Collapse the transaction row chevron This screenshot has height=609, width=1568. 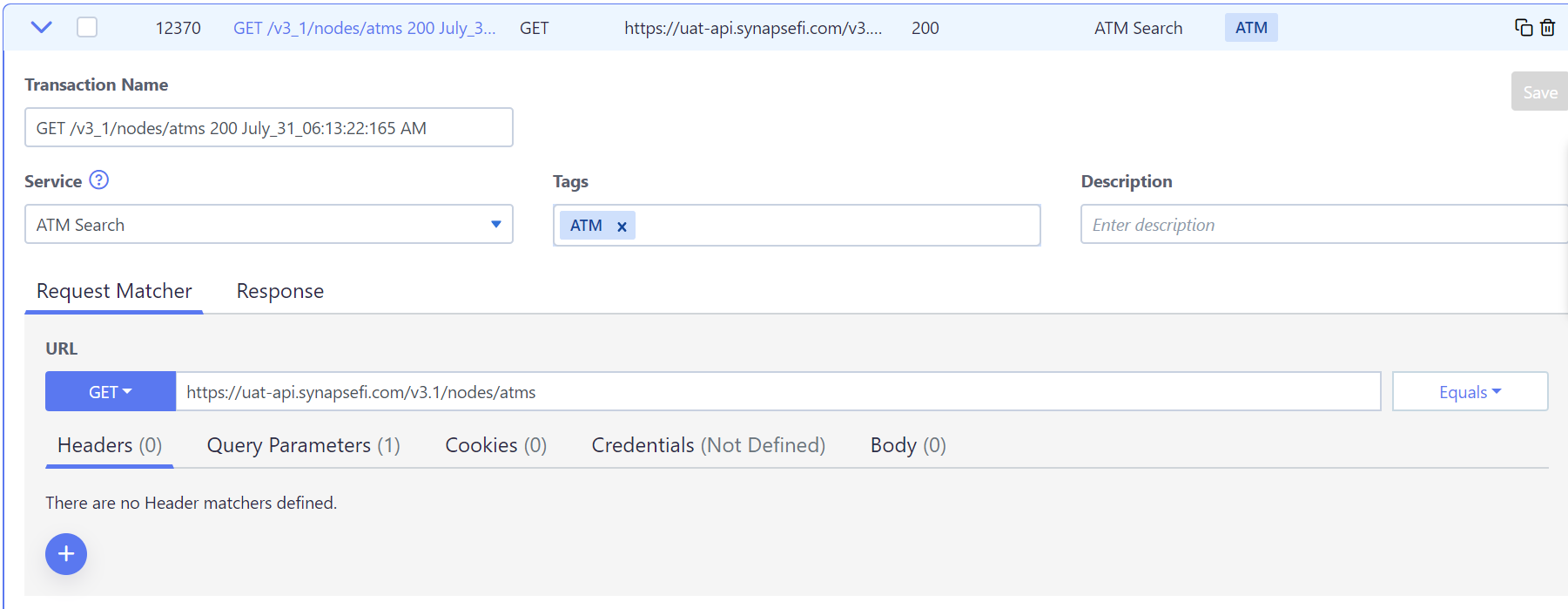[x=41, y=27]
